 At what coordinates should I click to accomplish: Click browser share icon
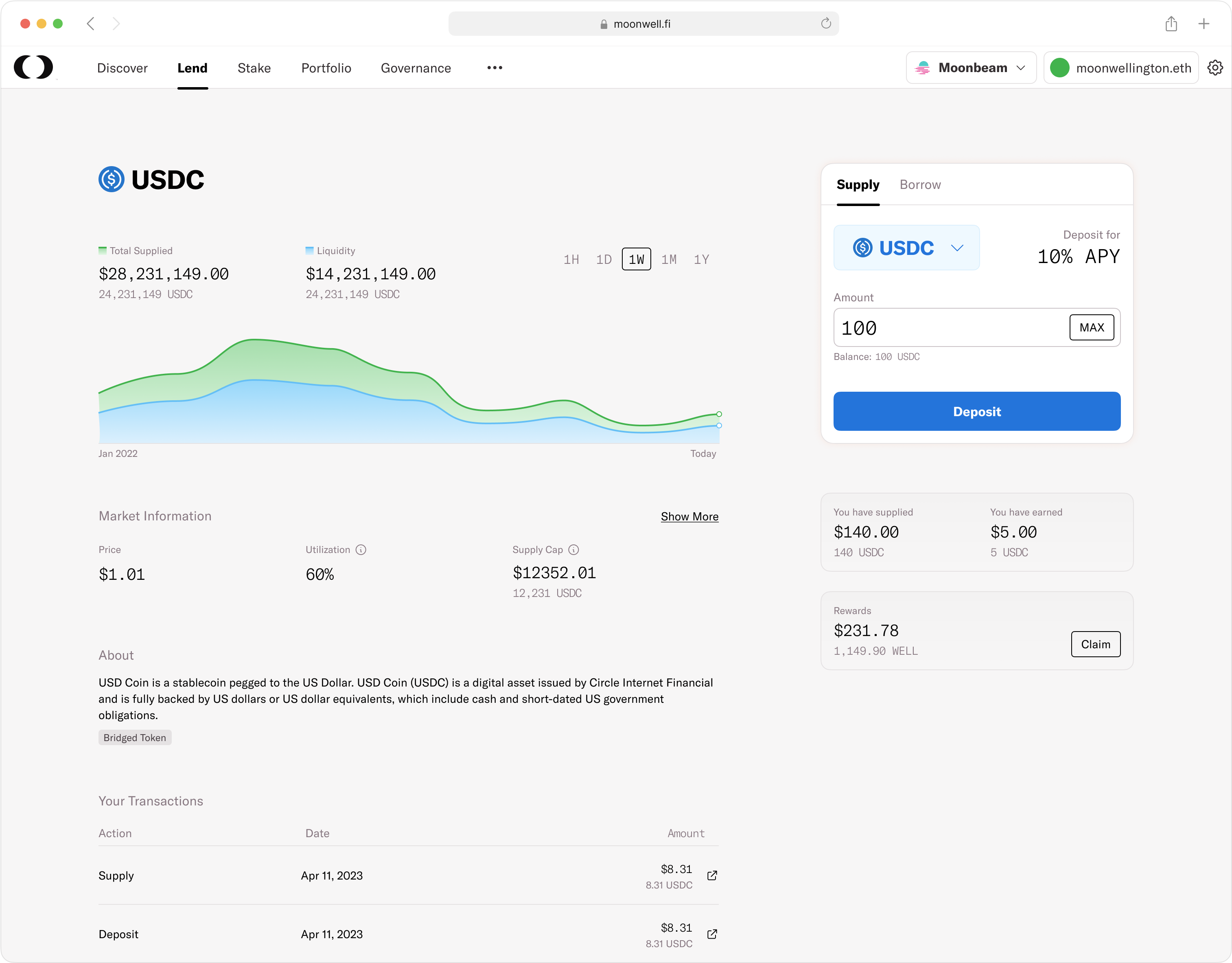click(x=1171, y=24)
